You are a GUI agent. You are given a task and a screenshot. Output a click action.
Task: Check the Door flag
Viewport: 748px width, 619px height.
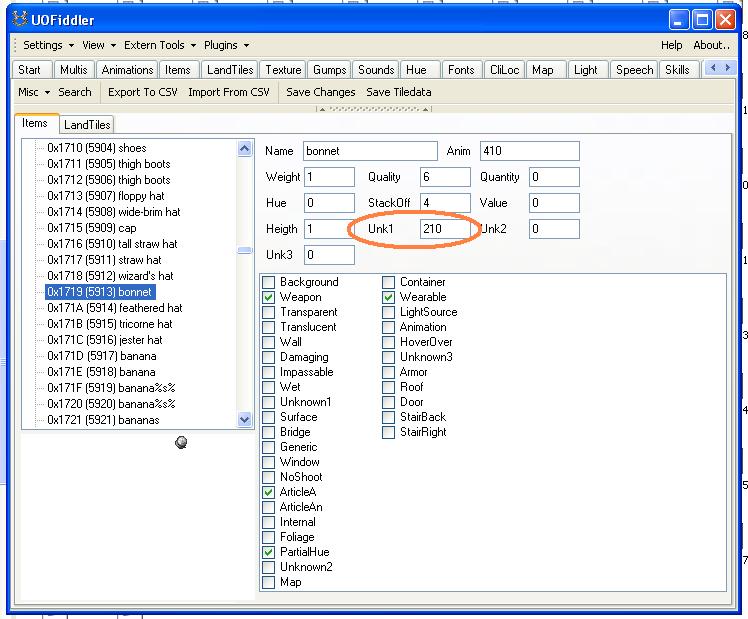click(x=388, y=402)
